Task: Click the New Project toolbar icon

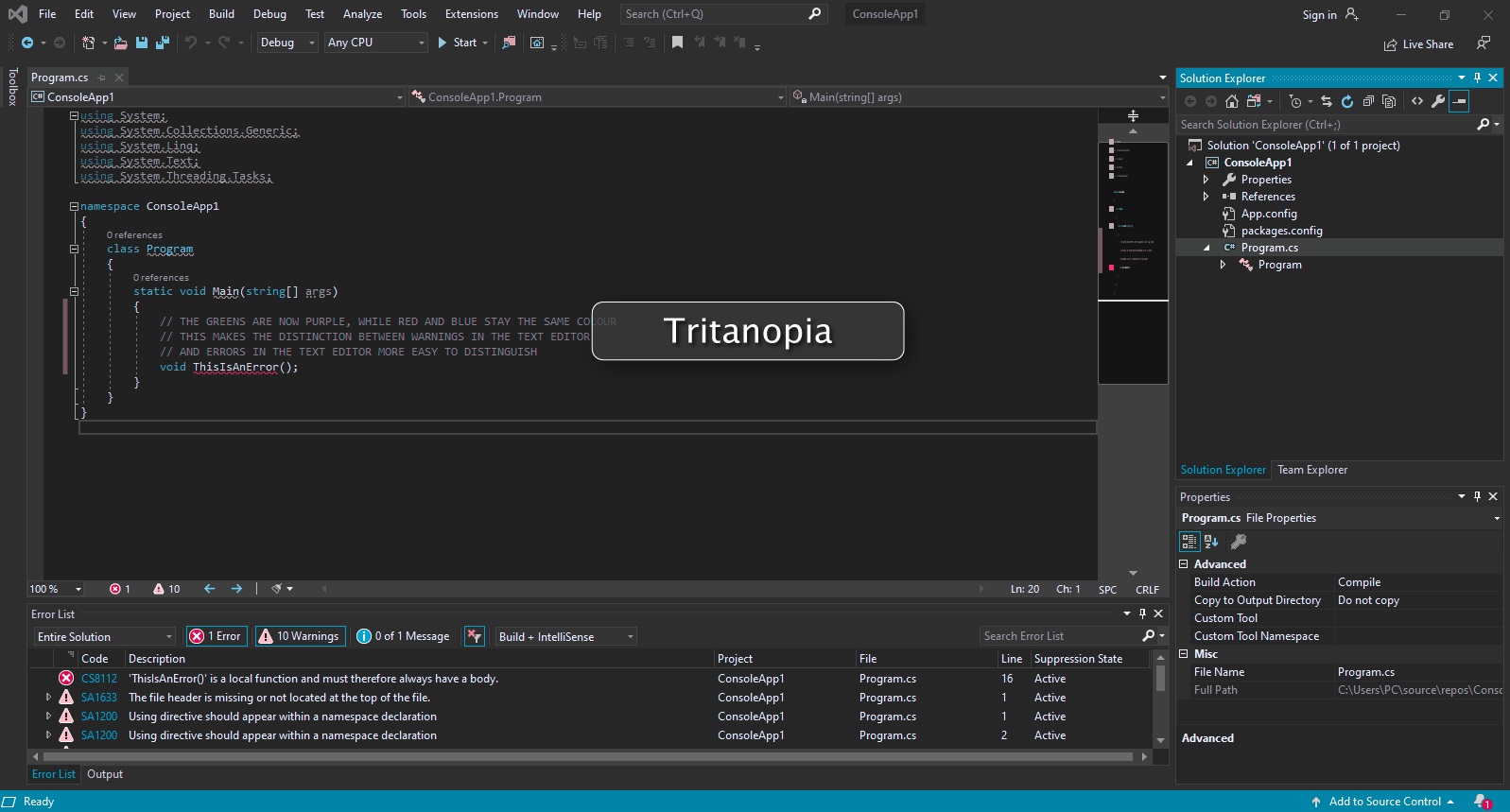Action: tap(88, 43)
